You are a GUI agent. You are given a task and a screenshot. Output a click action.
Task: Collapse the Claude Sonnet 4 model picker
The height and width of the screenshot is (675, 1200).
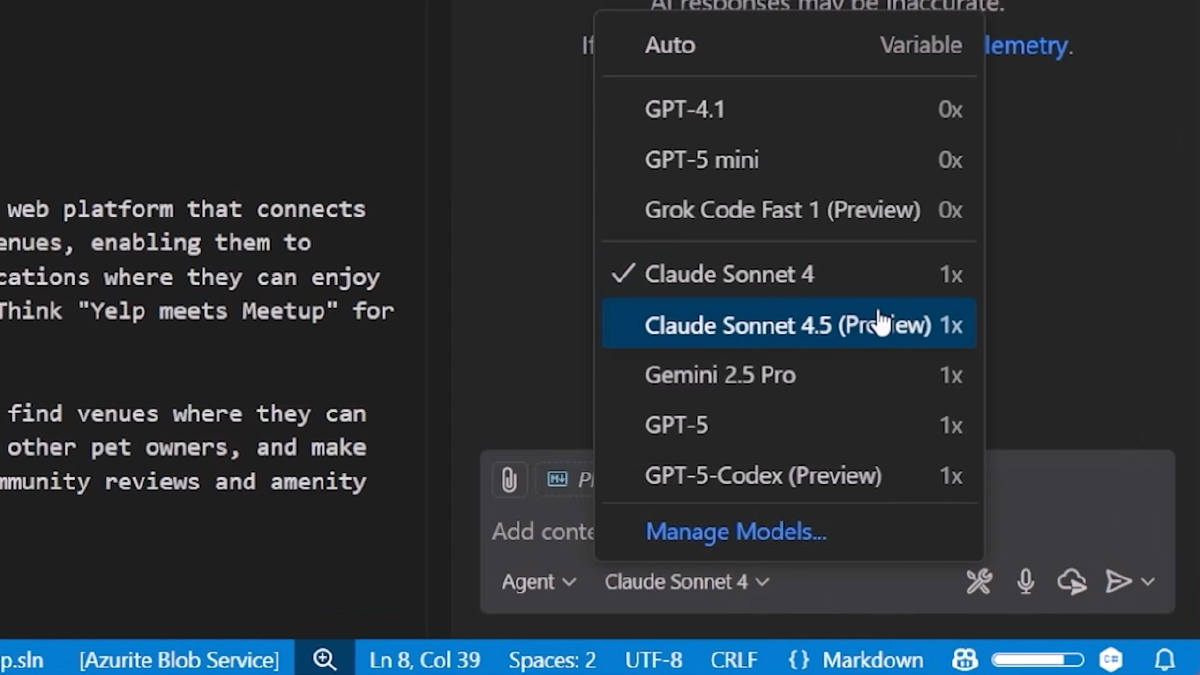point(687,582)
